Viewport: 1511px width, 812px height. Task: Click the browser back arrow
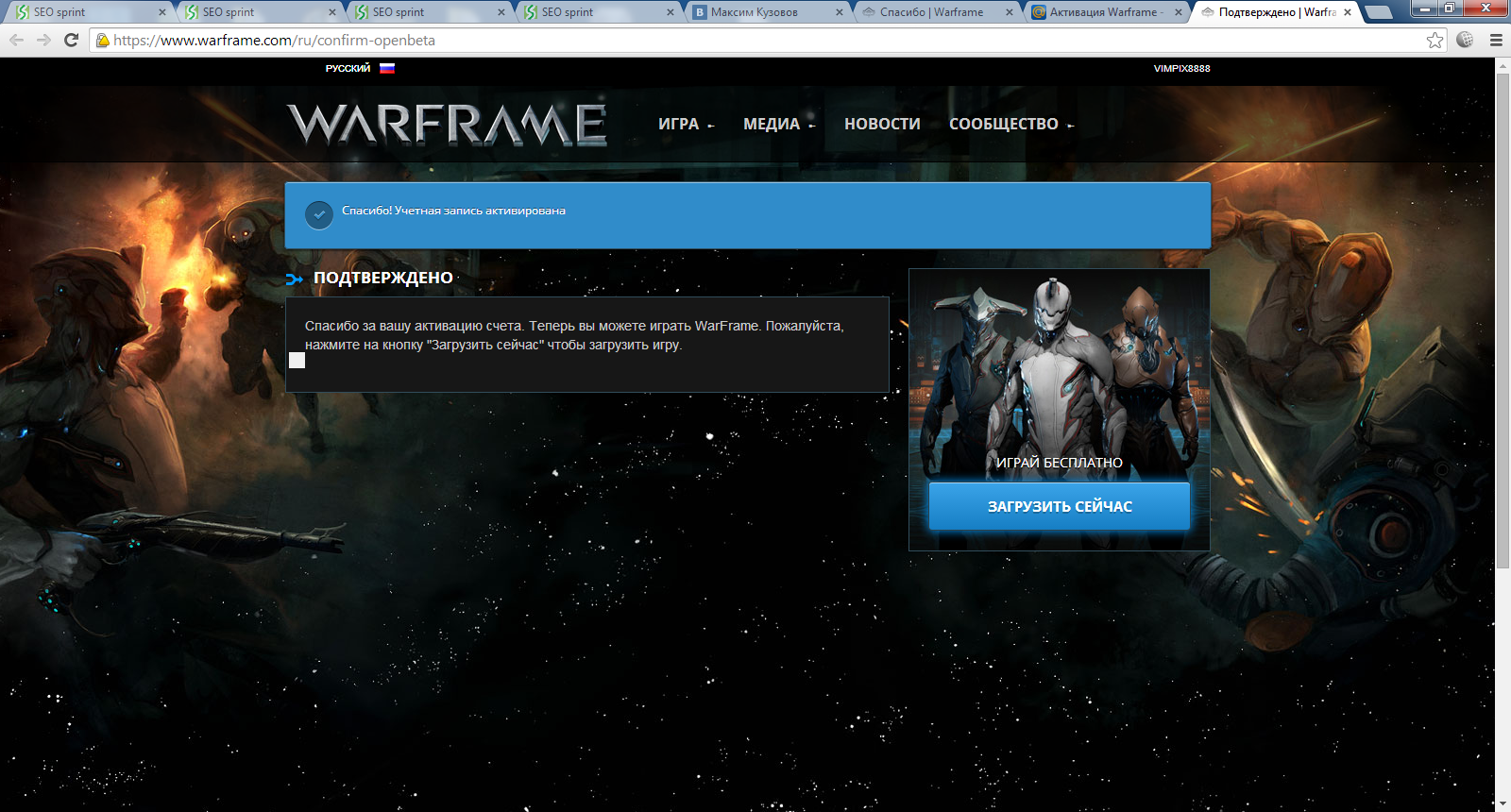pos(16,40)
